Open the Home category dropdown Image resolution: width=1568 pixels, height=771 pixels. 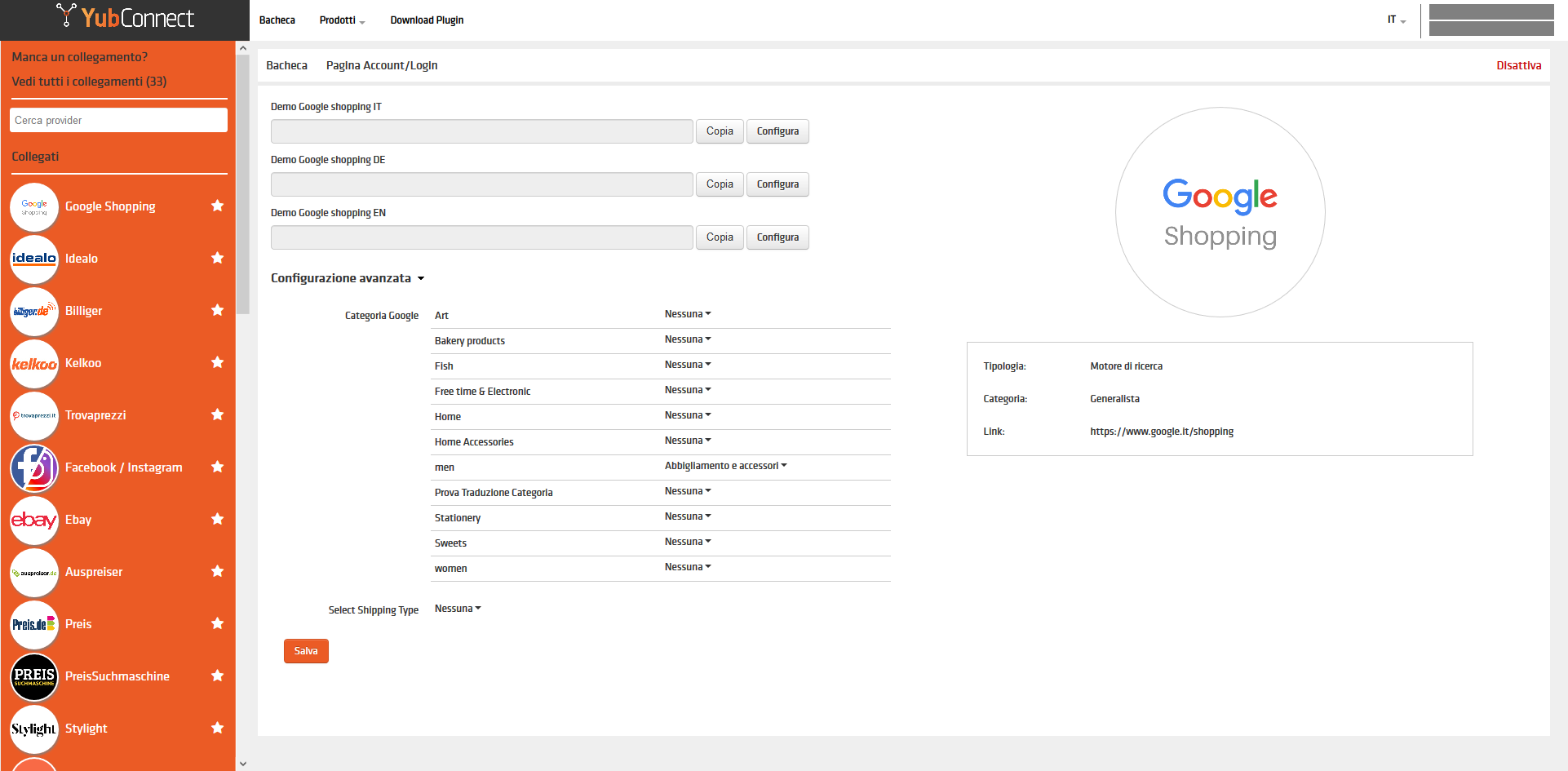tap(688, 415)
